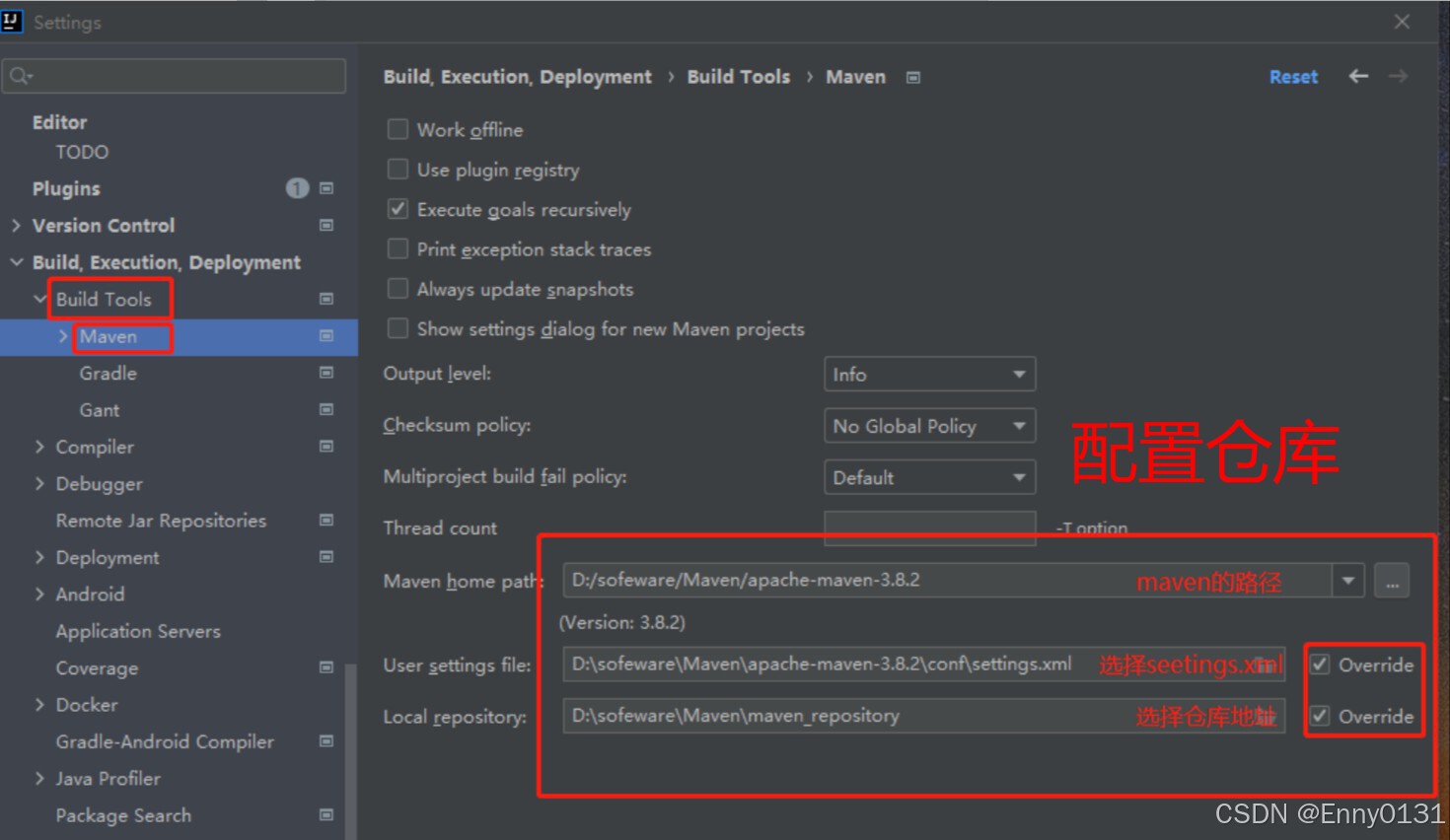This screenshot has height=840, width=1450.
Task: Open the Output level dropdown
Action: [929, 375]
